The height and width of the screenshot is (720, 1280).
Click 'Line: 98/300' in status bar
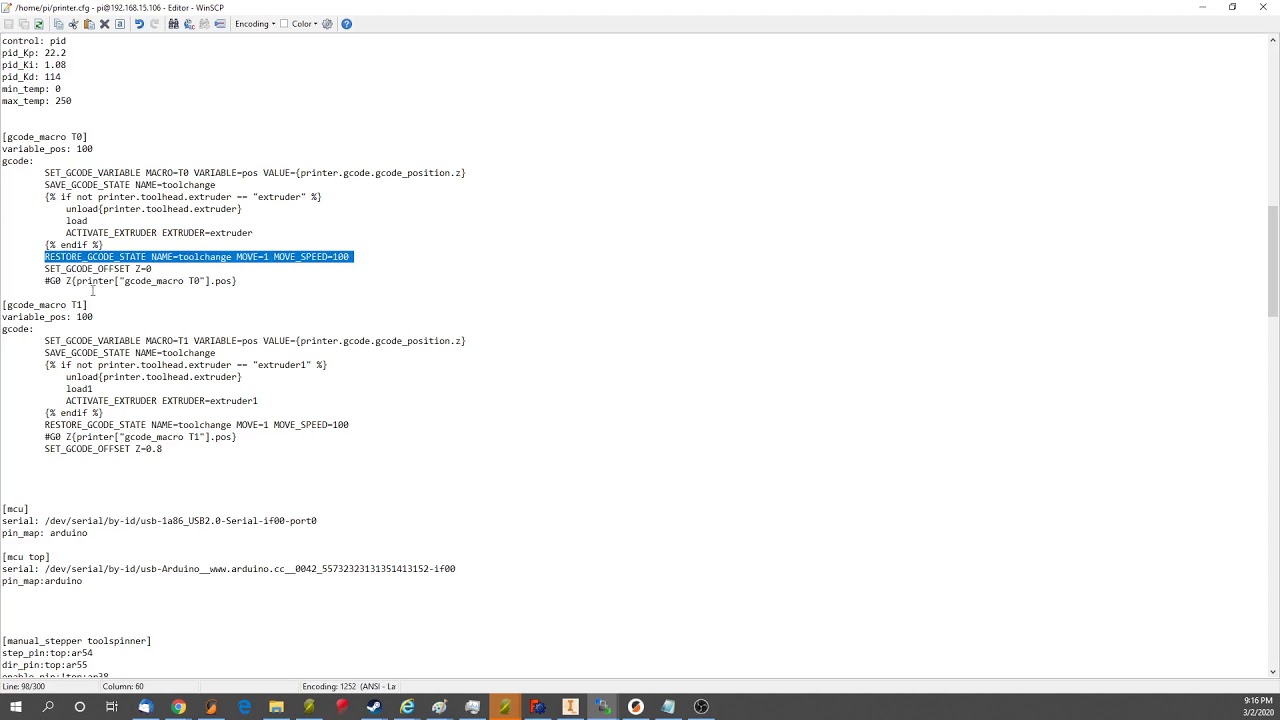(x=24, y=687)
